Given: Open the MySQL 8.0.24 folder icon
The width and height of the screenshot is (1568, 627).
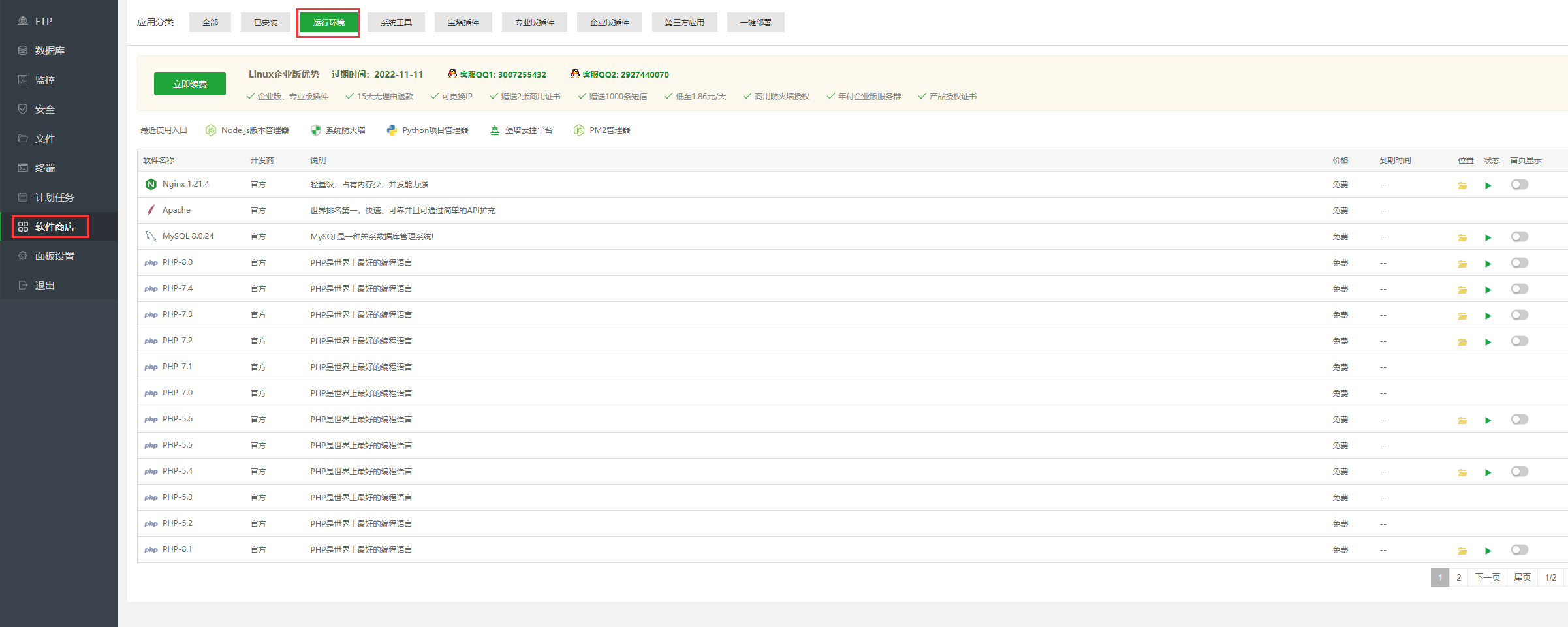Looking at the screenshot, I should (x=1462, y=237).
